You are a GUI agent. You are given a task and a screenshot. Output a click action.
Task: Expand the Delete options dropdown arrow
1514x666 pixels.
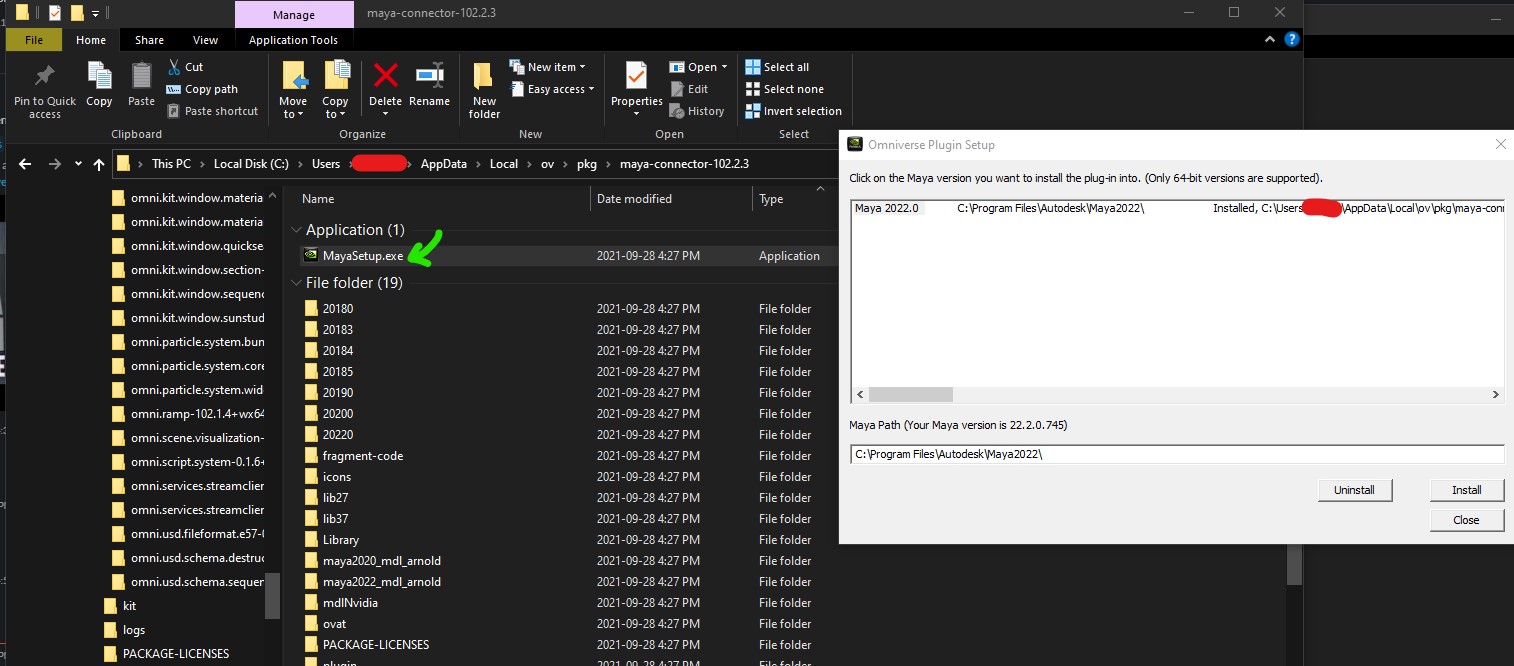[386, 114]
